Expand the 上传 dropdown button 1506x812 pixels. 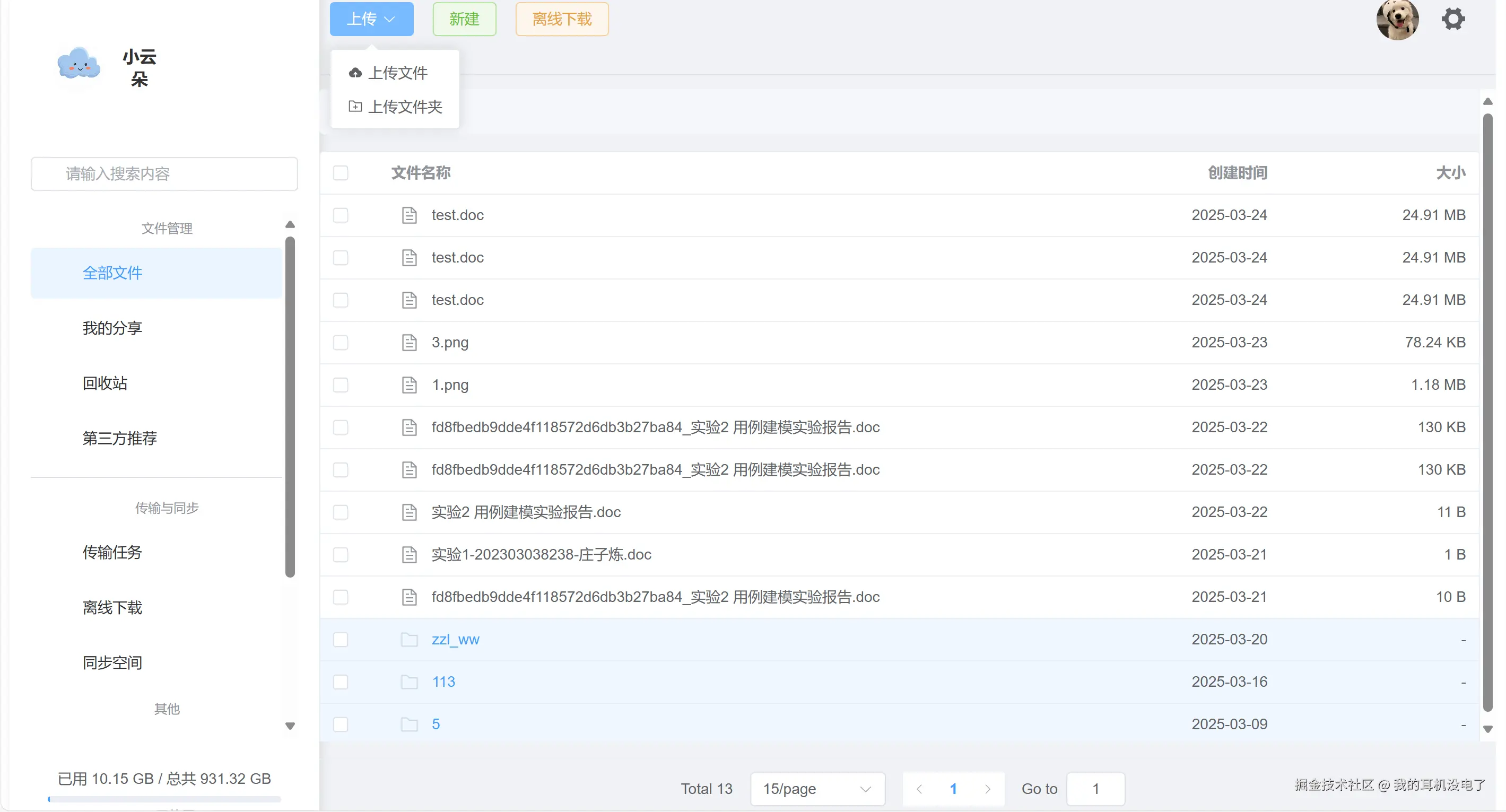pos(371,19)
